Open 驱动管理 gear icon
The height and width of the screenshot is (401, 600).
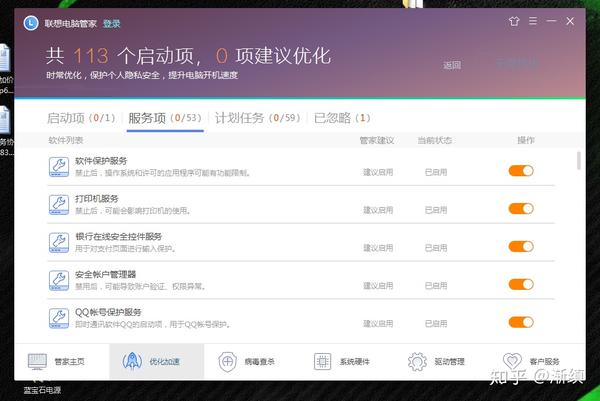[x=417, y=362]
